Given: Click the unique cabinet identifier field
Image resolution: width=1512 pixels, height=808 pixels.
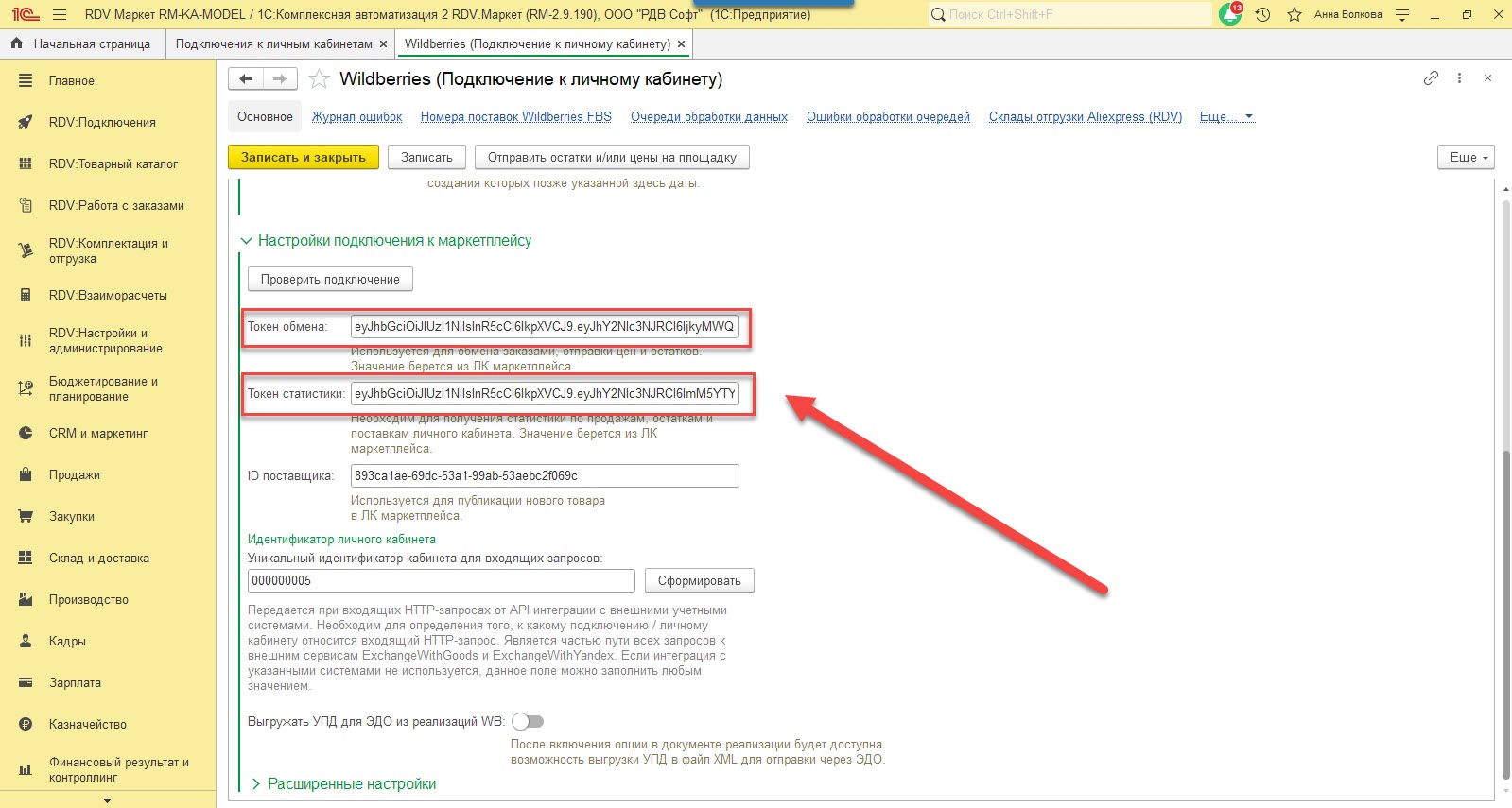Looking at the screenshot, I should [x=442, y=581].
